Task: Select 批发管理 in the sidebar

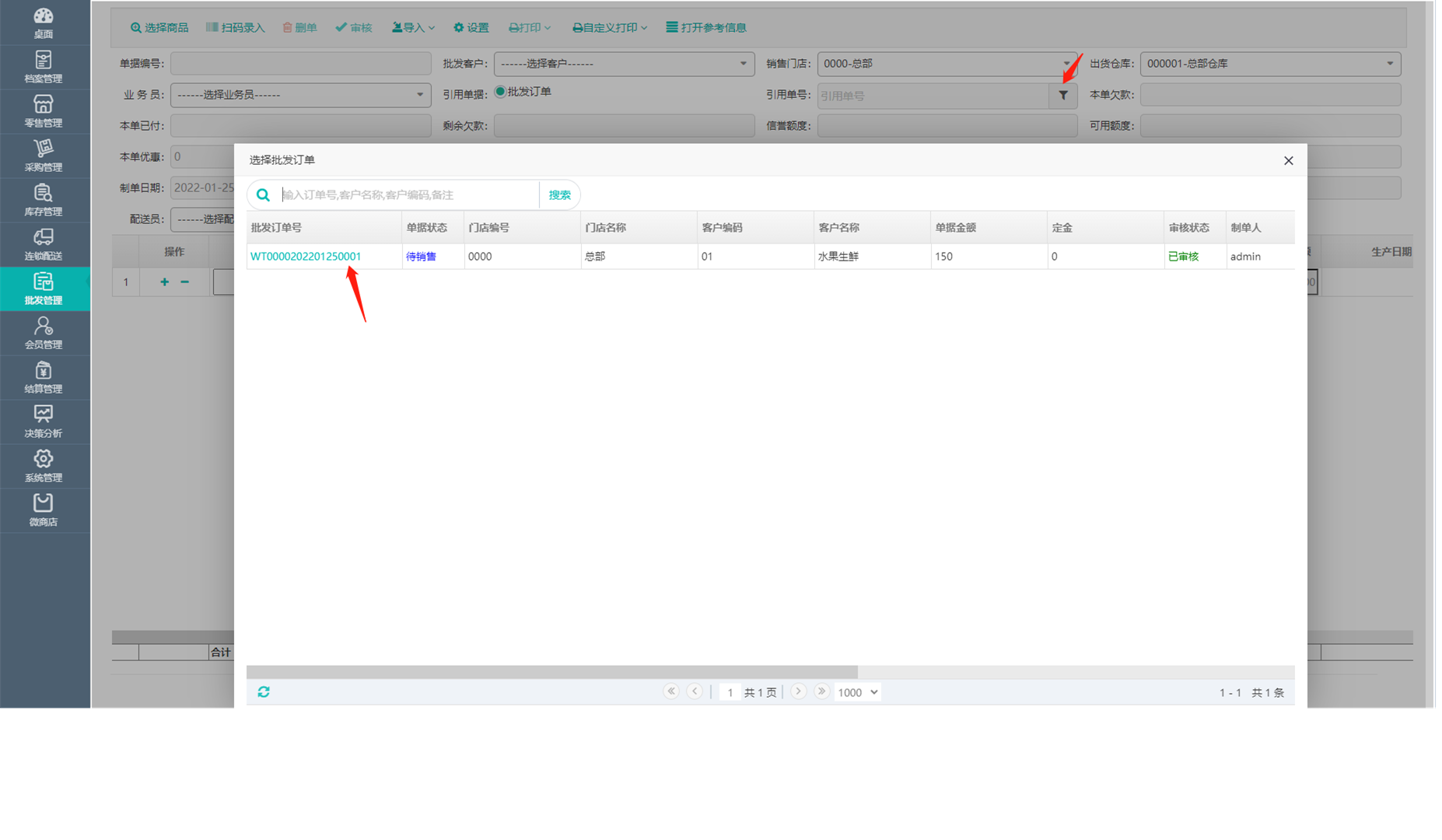Action: pyautogui.click(x=44, y=289)
